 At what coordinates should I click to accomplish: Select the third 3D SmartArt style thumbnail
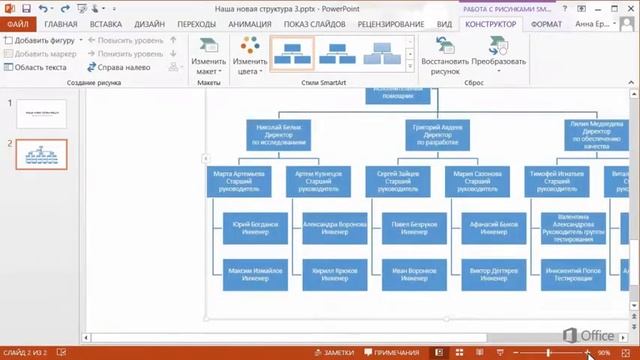[x=382, y=53]
